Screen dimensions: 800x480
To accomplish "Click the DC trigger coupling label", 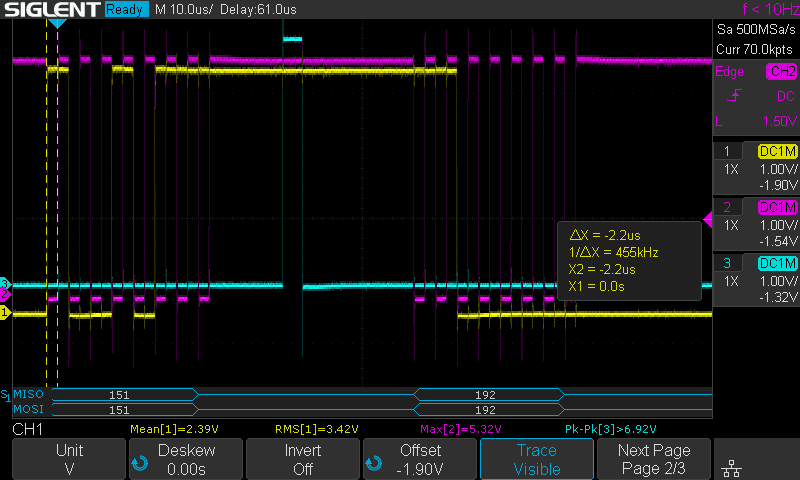I will coord(786,96).
